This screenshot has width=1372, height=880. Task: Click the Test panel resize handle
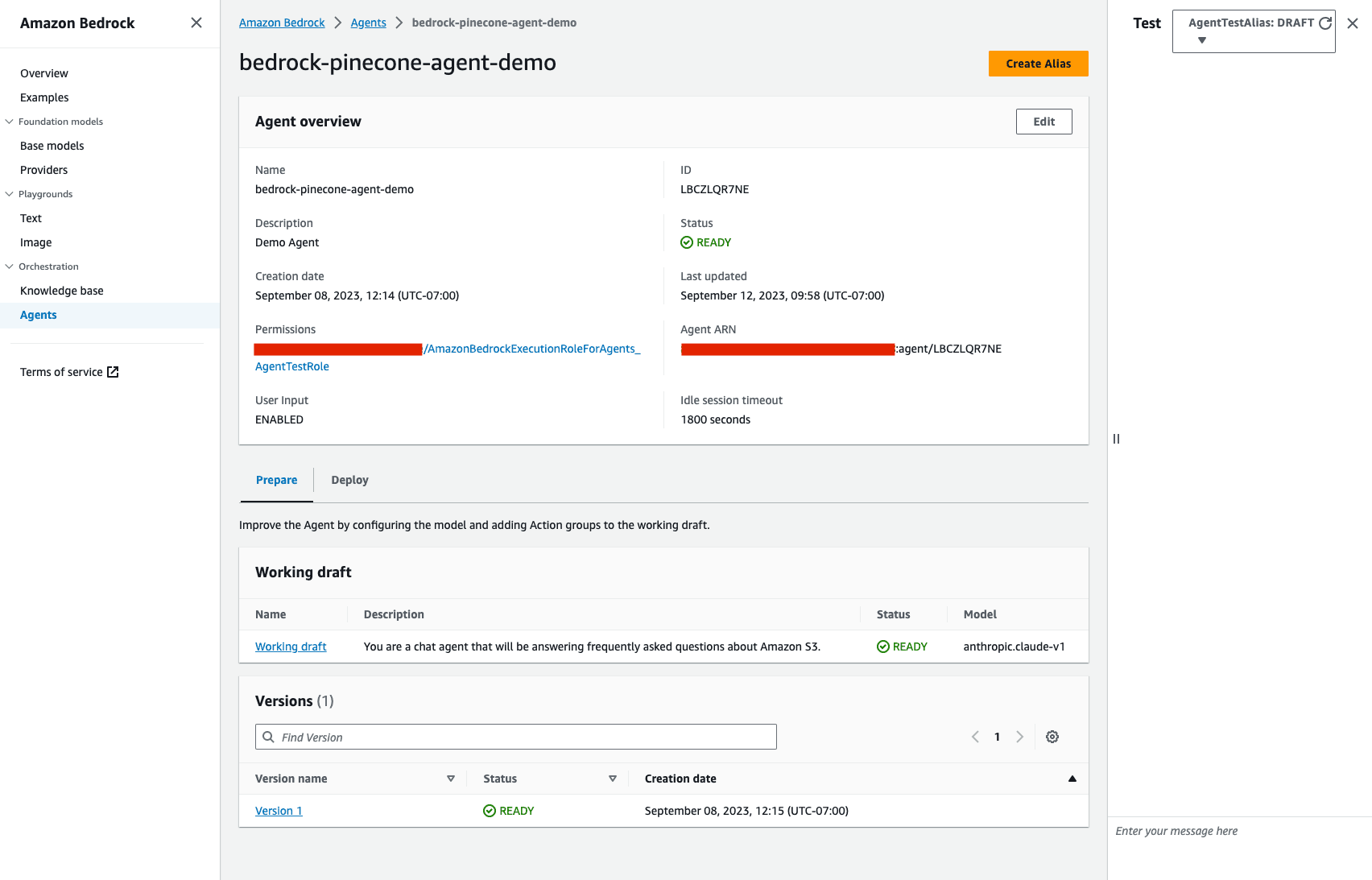pyautogui.click(x=1116, y=439)
